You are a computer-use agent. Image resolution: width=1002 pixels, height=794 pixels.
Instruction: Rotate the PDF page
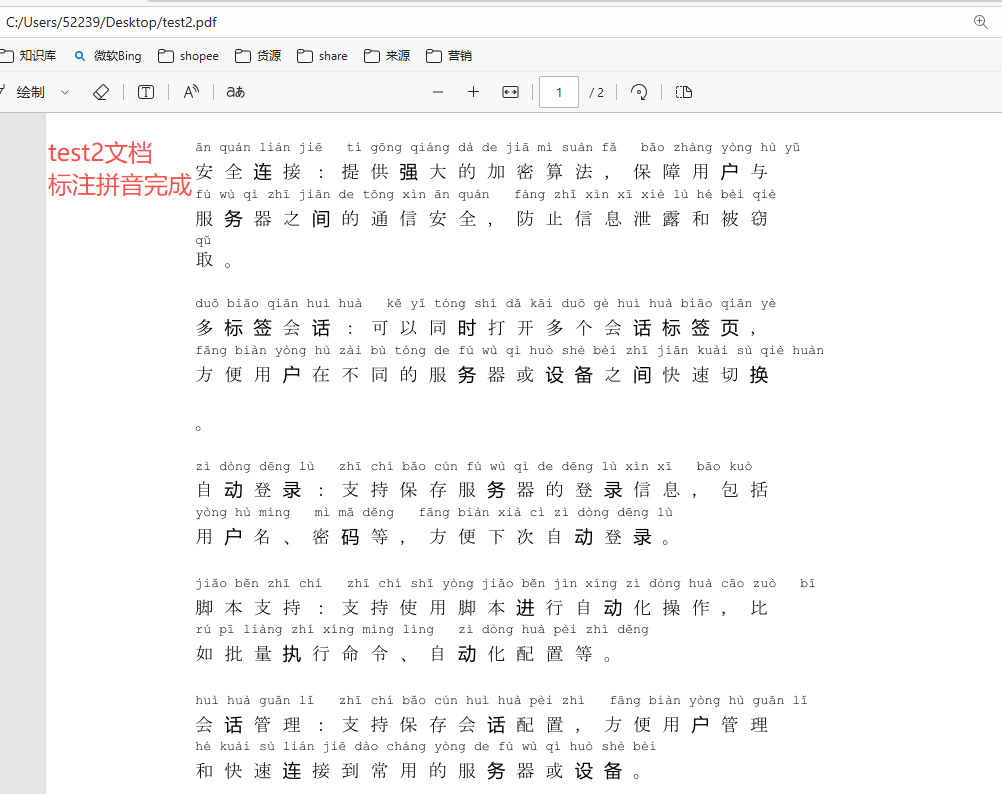[x=639, y=92]
